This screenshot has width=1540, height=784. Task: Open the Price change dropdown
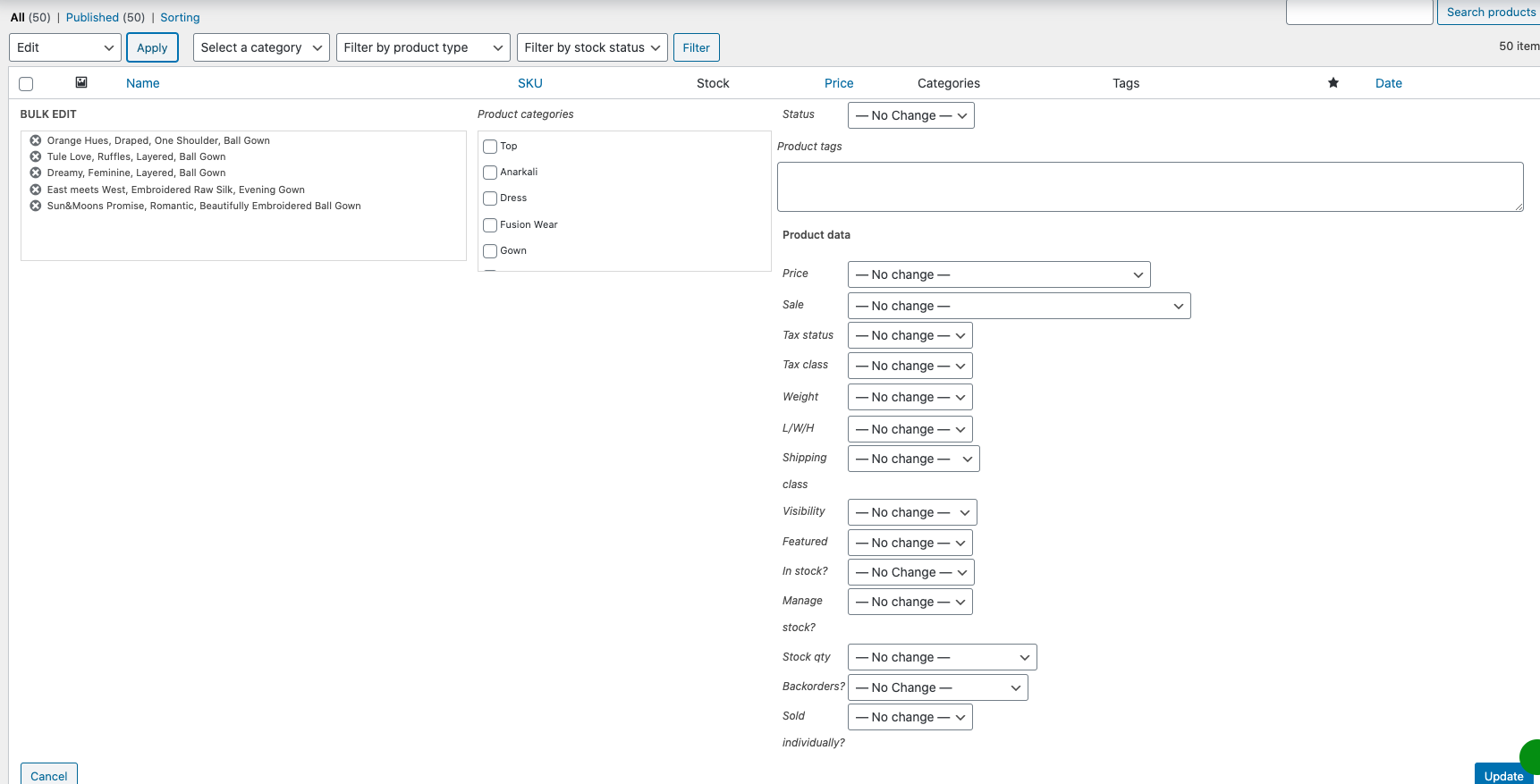999,274
